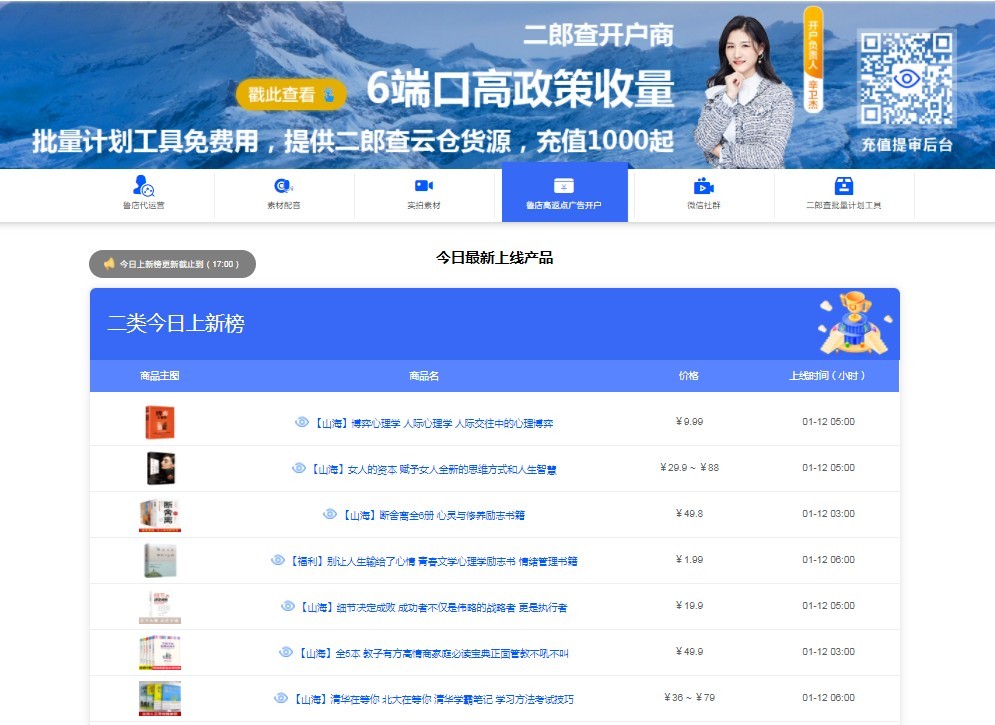Open 【山海】全5本 教子有方 product link

pos(433,653)
